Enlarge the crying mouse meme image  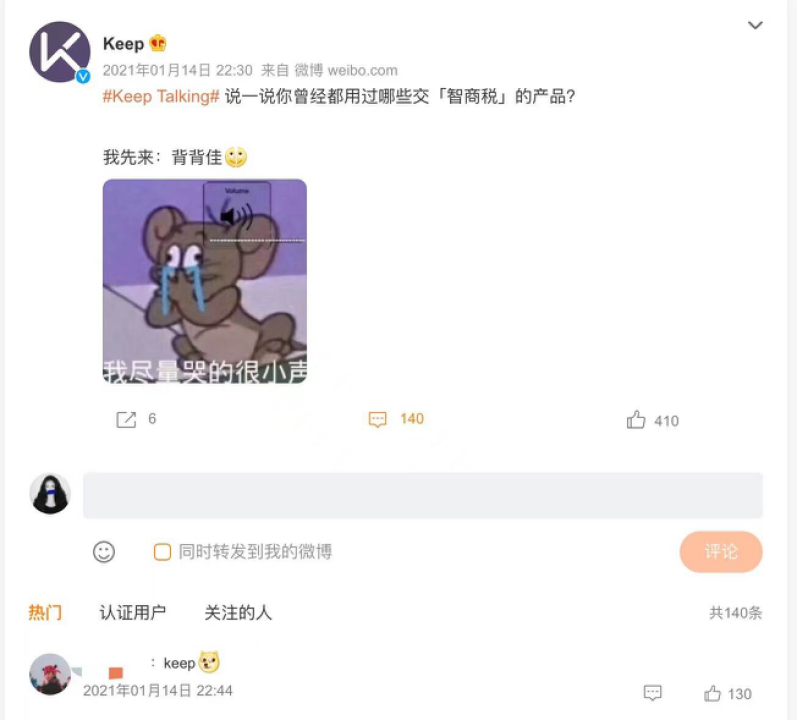tap(205, 281)
